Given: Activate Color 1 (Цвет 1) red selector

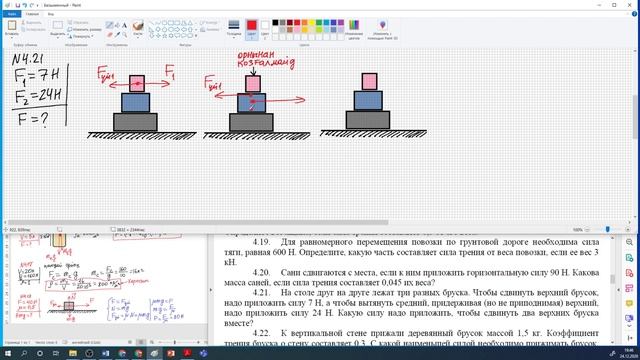Looking at the screenshot, I should pos(251,29).
